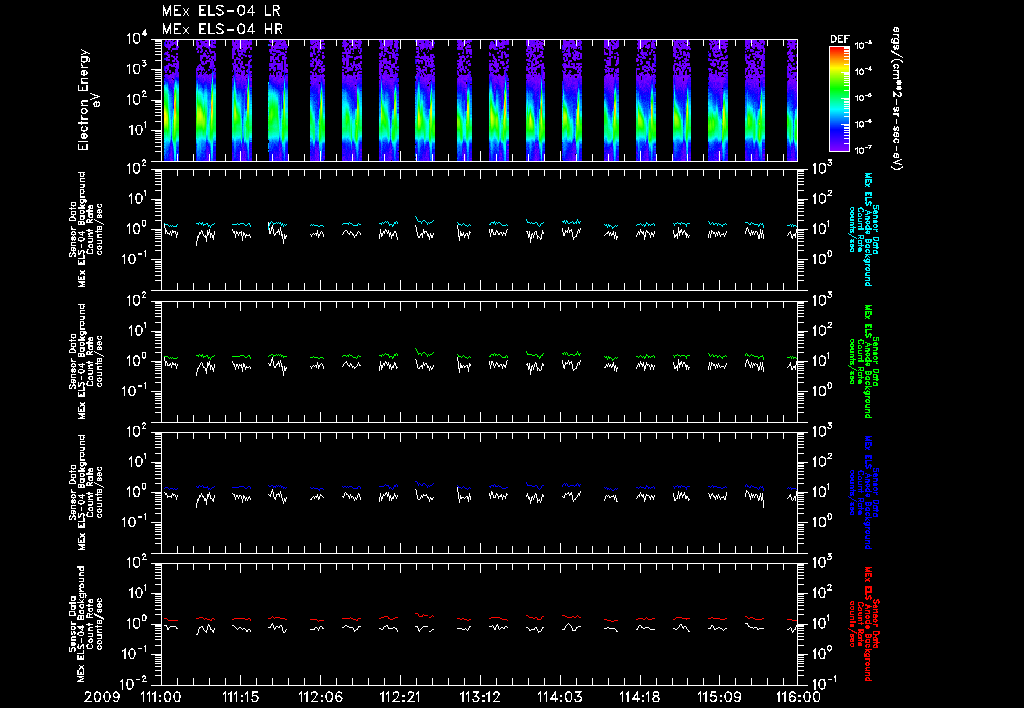Click the left axis label of the blue panel
This screenshot has height=708, width=1024.
(86, 492)
